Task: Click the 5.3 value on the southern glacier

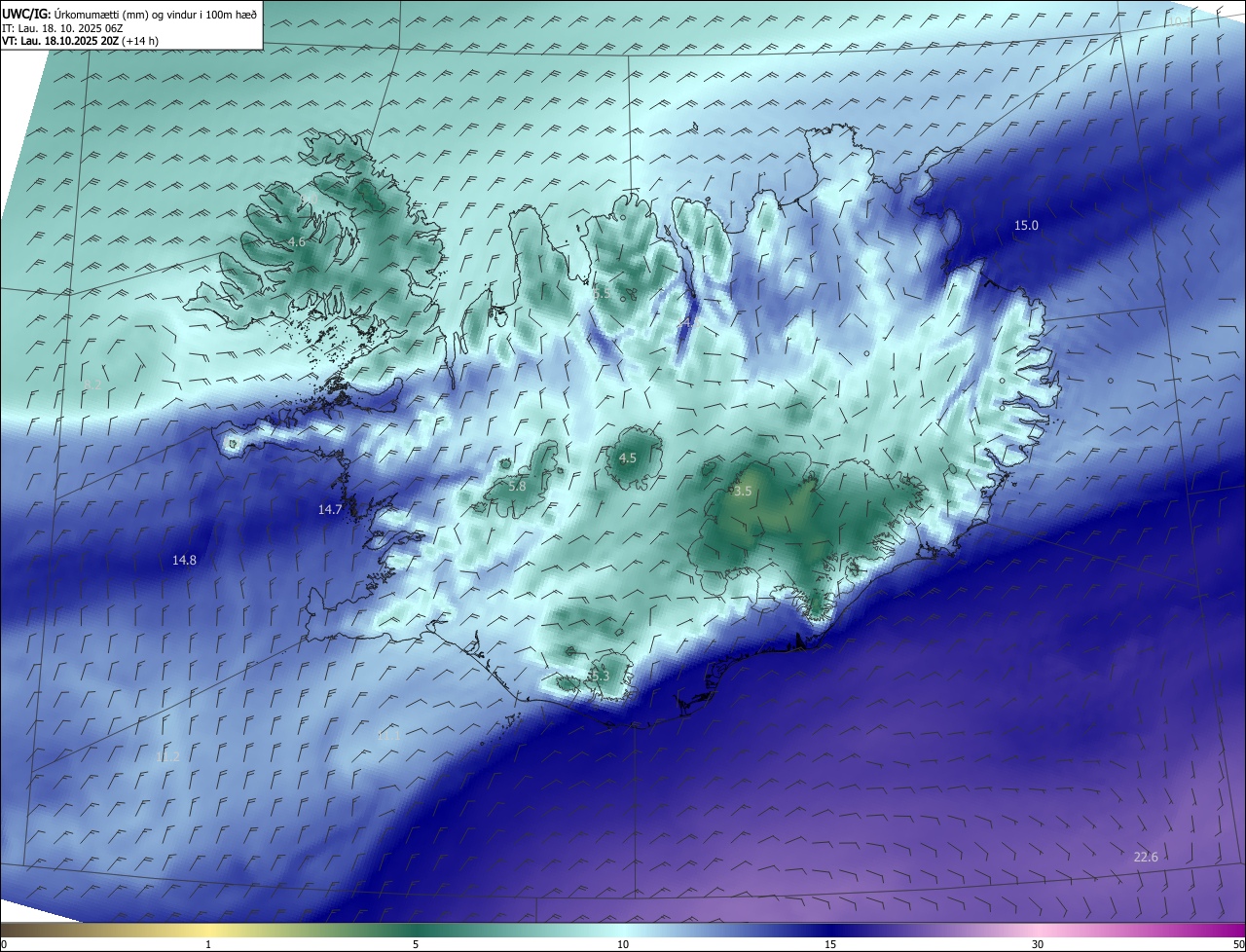Action: (x=600, y=676)
